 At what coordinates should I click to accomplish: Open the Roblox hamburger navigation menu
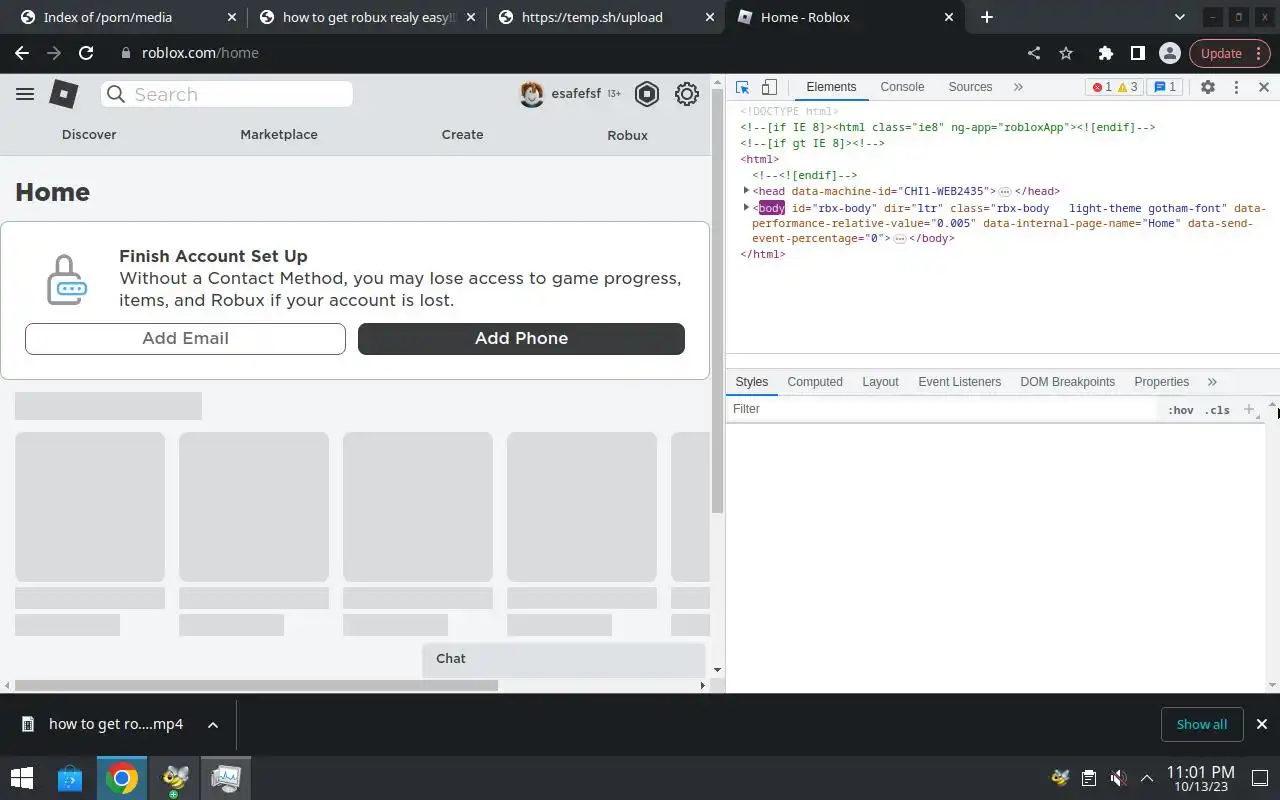pos(25,94)
